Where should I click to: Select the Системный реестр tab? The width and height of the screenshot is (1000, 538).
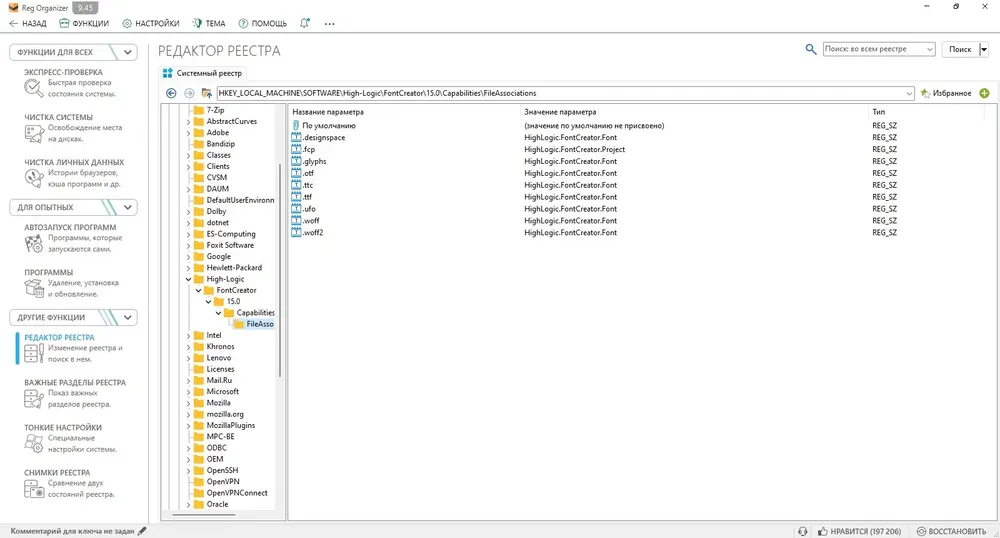203,73
